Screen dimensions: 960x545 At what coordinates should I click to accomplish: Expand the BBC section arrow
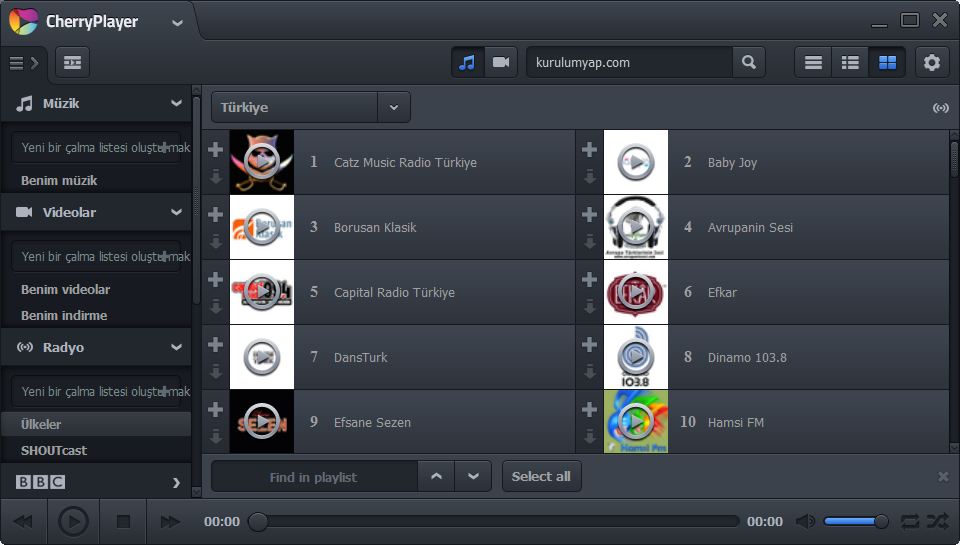176,483
